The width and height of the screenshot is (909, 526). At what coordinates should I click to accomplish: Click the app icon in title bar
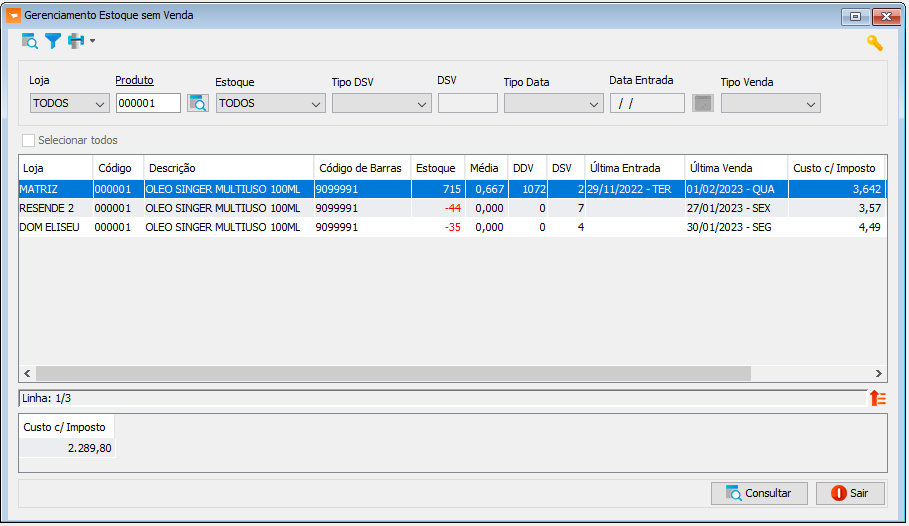(x=13, y=16)
